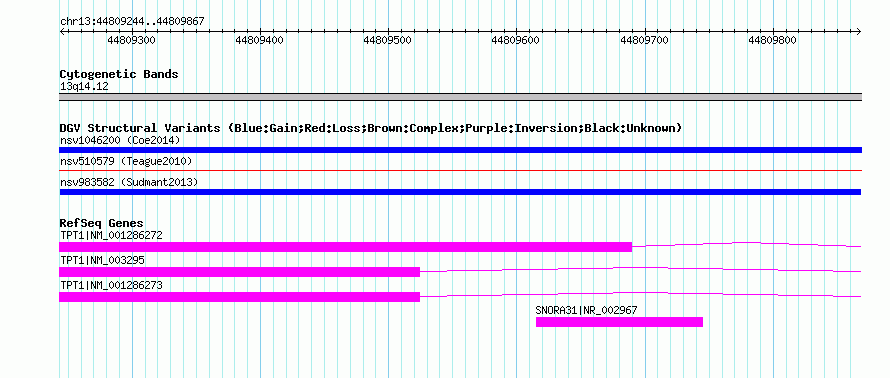Viewport: 890px width, 378px height.
Task: Click the right arrowhead of the ruler
Action: click(859, 31)
